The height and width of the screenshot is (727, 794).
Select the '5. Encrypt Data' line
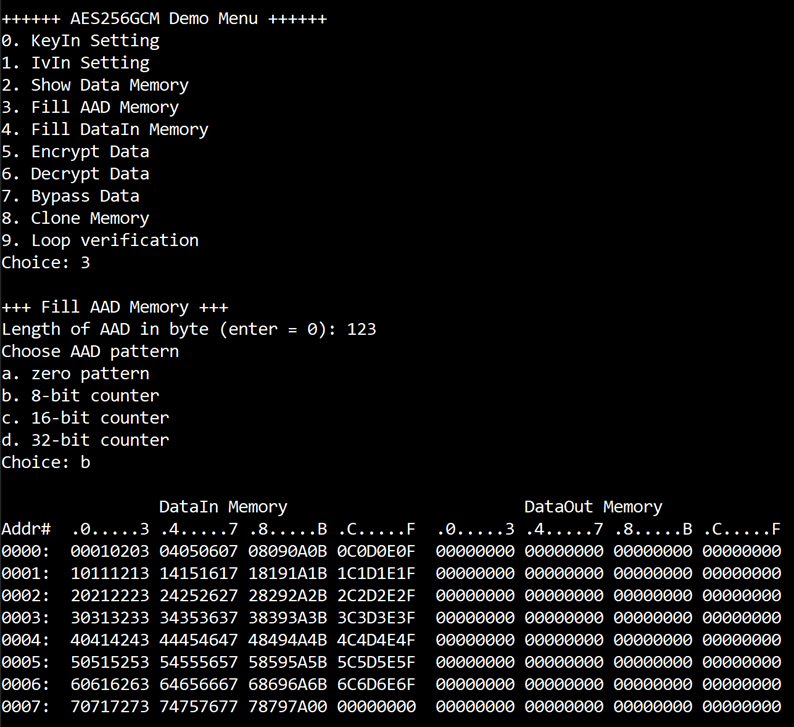tap(75, 152)
